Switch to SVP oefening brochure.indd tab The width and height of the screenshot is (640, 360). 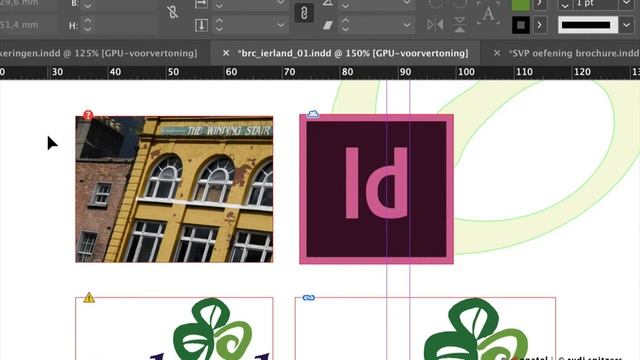574,53
